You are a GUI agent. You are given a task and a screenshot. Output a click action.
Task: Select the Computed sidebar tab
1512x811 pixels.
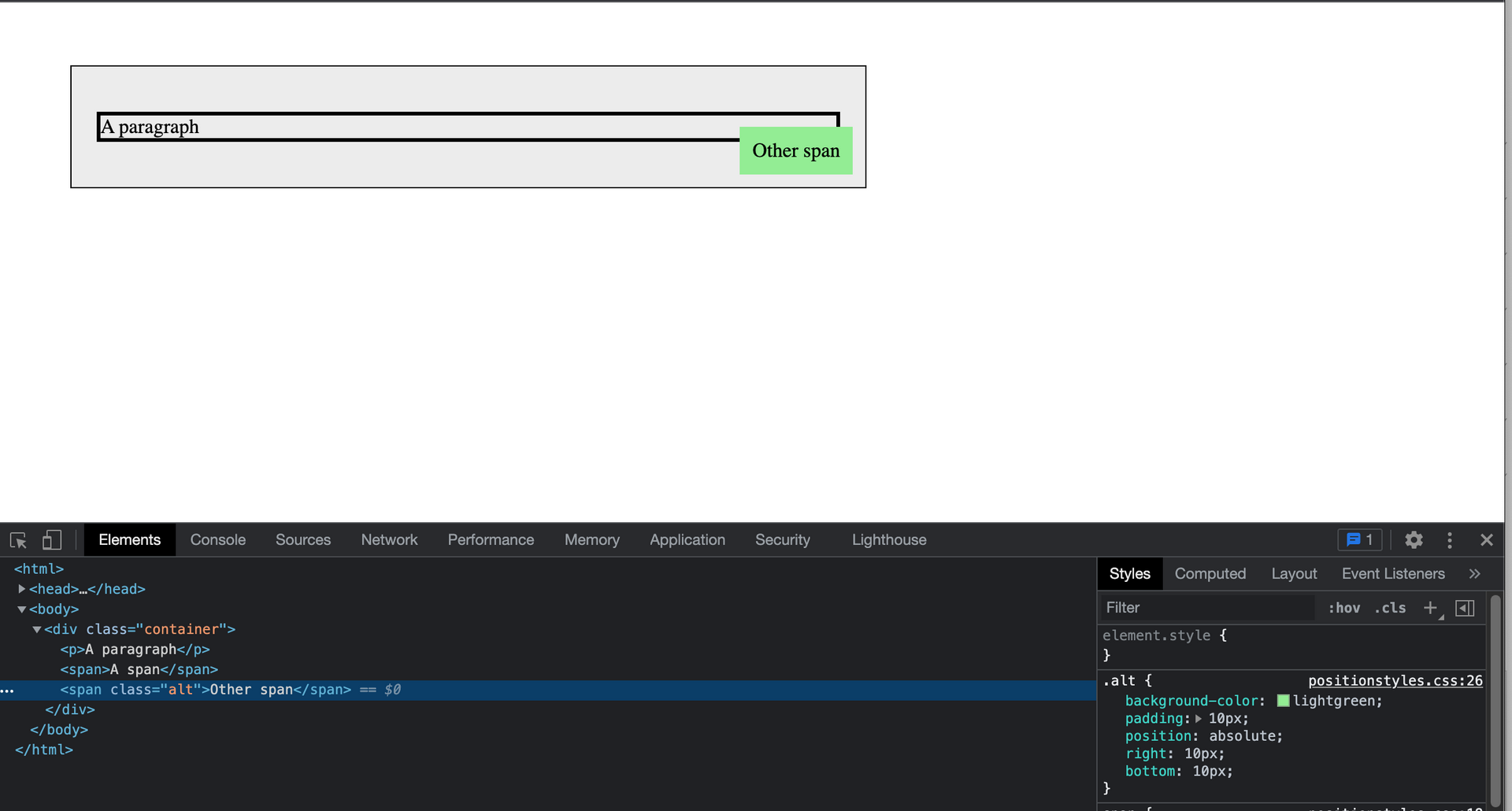click(1210, 574)
